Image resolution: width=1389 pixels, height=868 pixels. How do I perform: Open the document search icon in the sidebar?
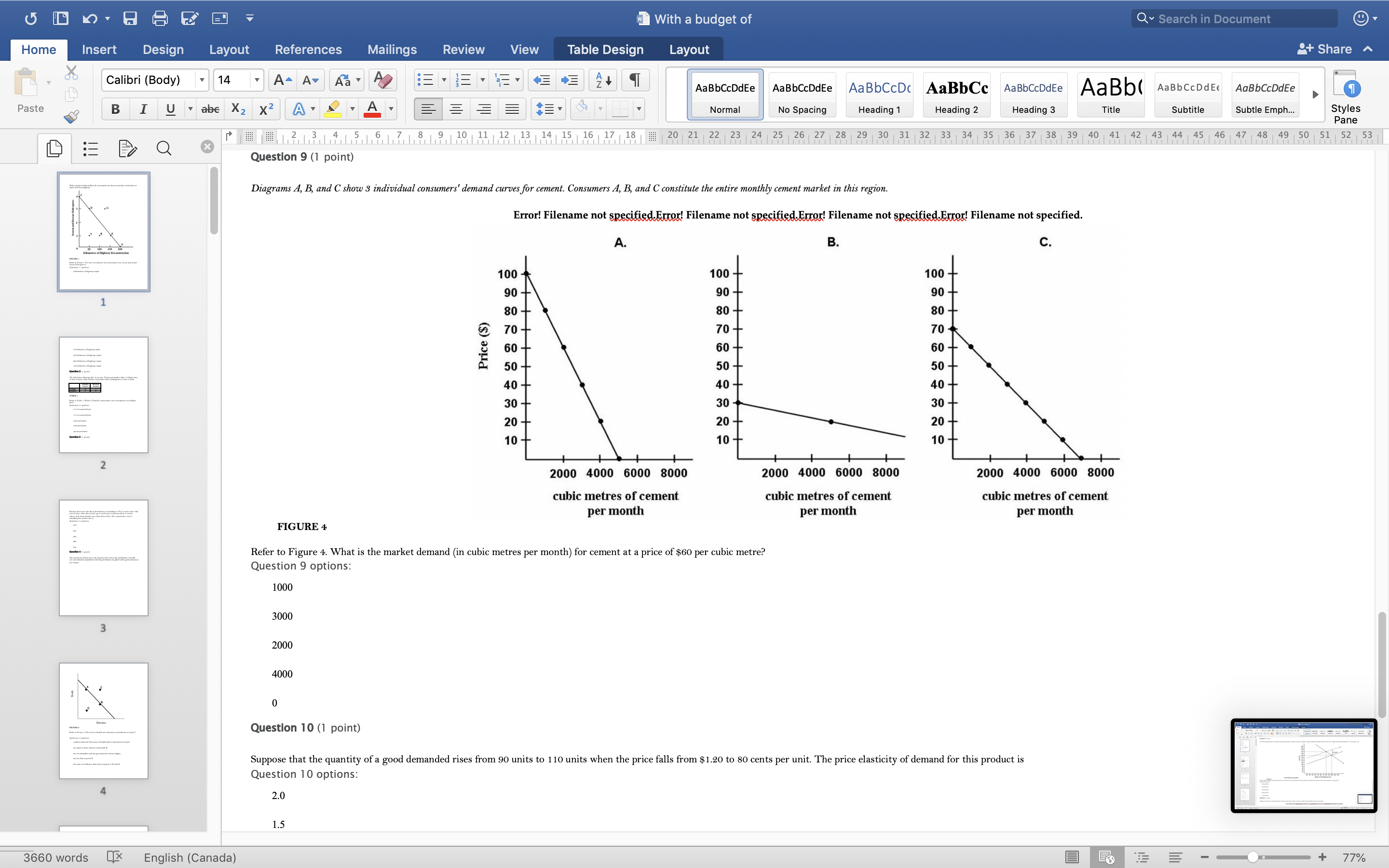[x=163, y=148]
